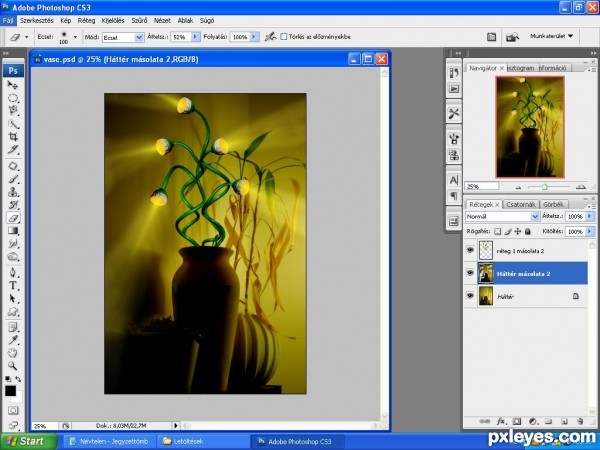Open the Fájl menu
The height and width of the screenshot is (450, 600).
tap(8, 20)
